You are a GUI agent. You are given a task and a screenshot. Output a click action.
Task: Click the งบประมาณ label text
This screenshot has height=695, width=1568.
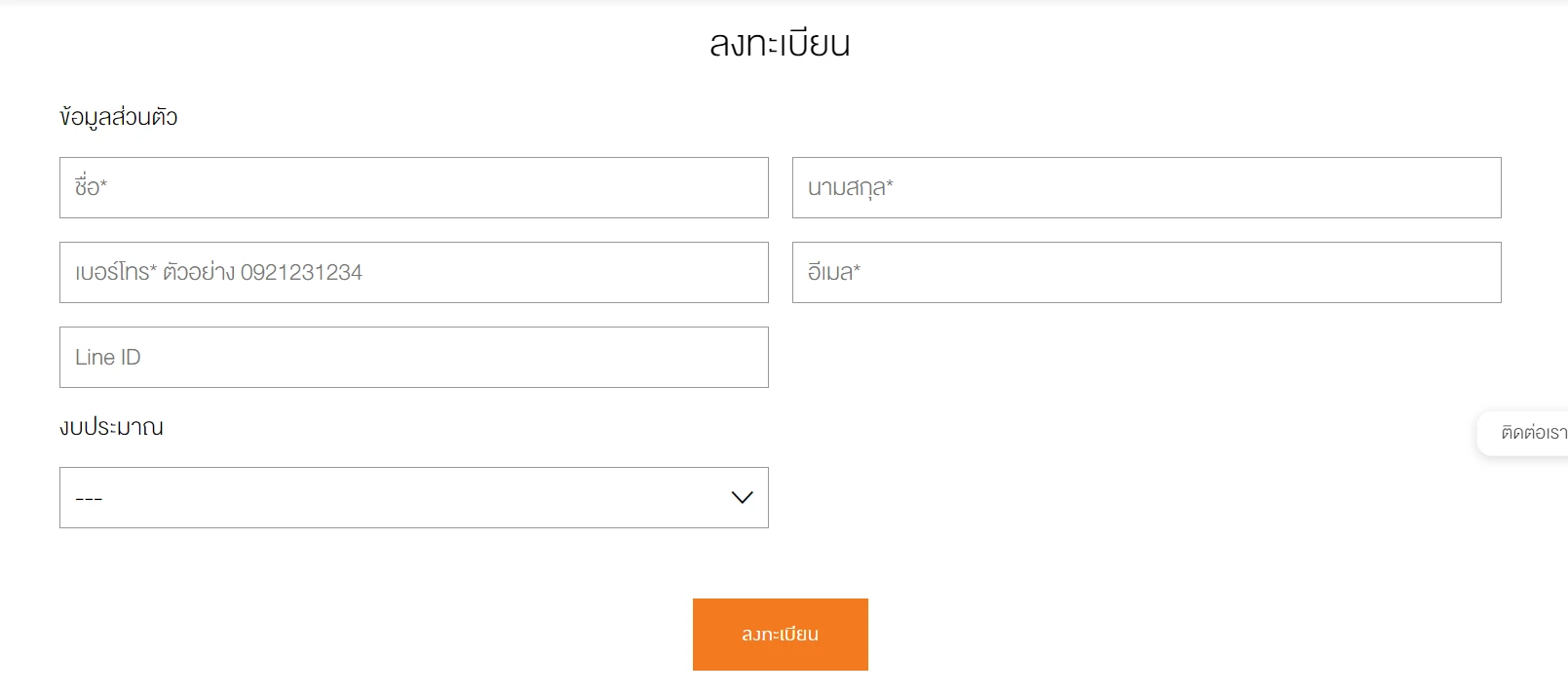point(111,427)
